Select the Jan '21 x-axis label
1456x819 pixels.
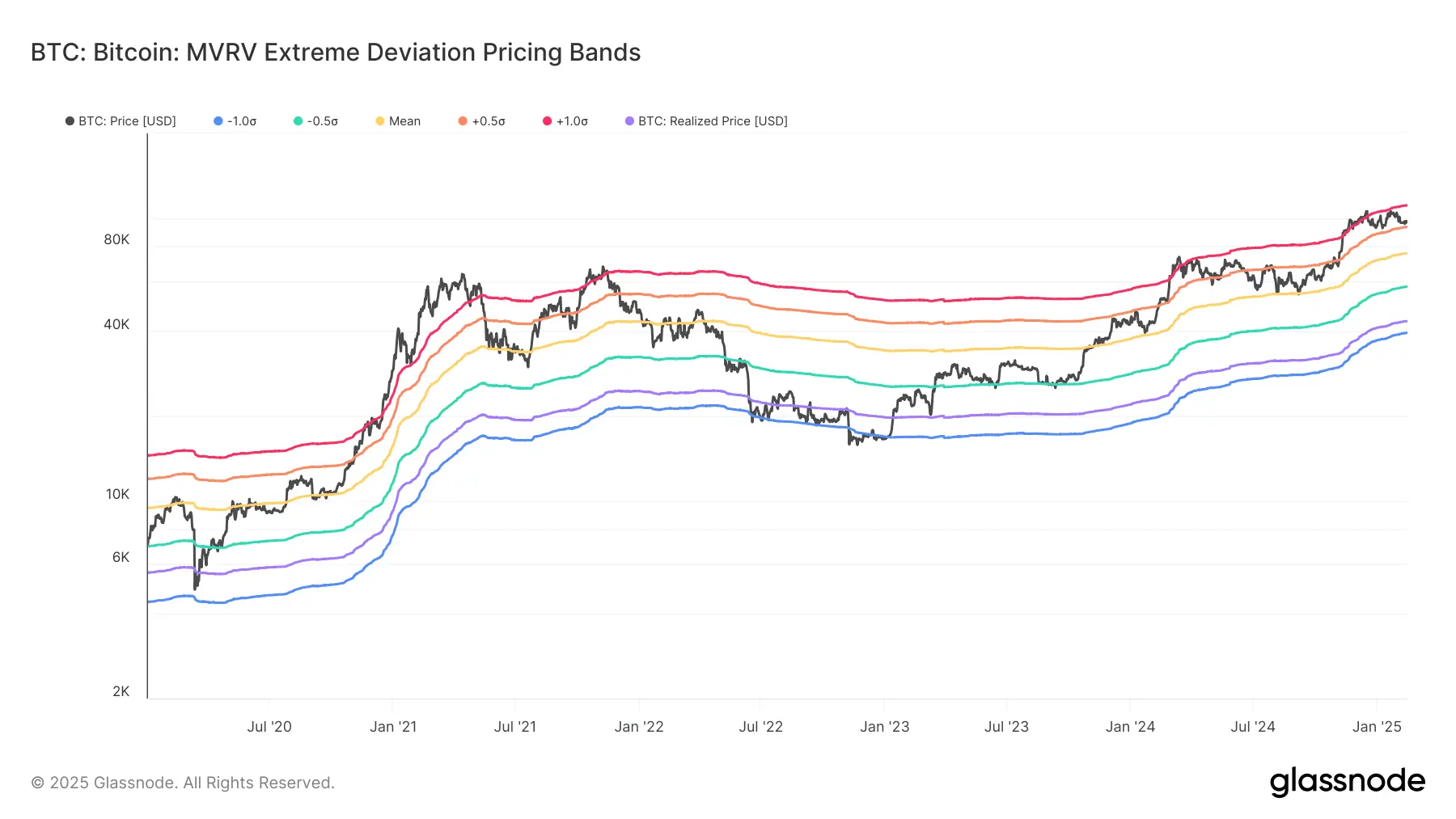tap(393, 726)
